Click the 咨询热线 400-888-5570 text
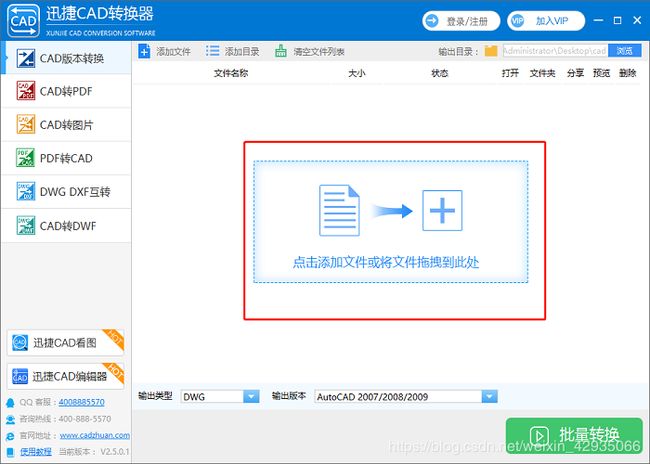 tap(65, 419)
